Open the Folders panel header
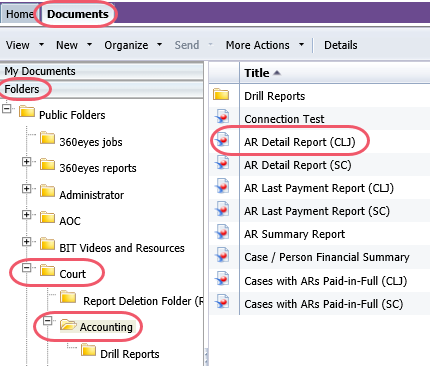The image size is (430, 366). 101,89
